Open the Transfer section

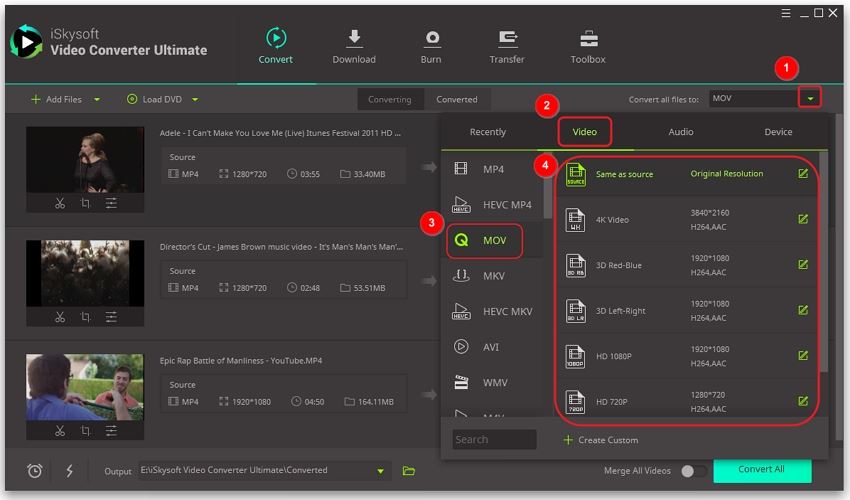(x=507, y=46)
